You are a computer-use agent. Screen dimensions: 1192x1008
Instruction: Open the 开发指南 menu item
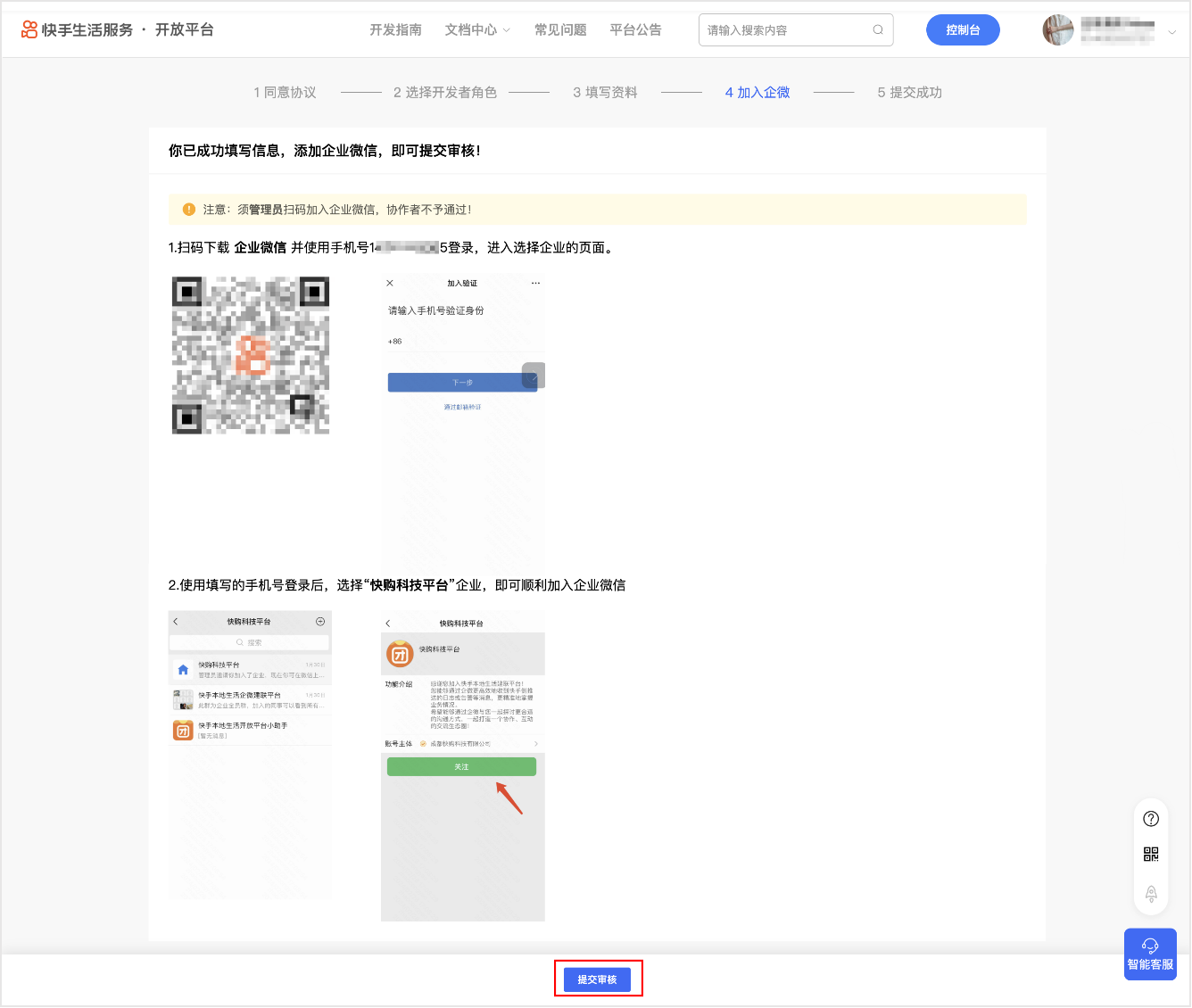click(x=395, y=29)
